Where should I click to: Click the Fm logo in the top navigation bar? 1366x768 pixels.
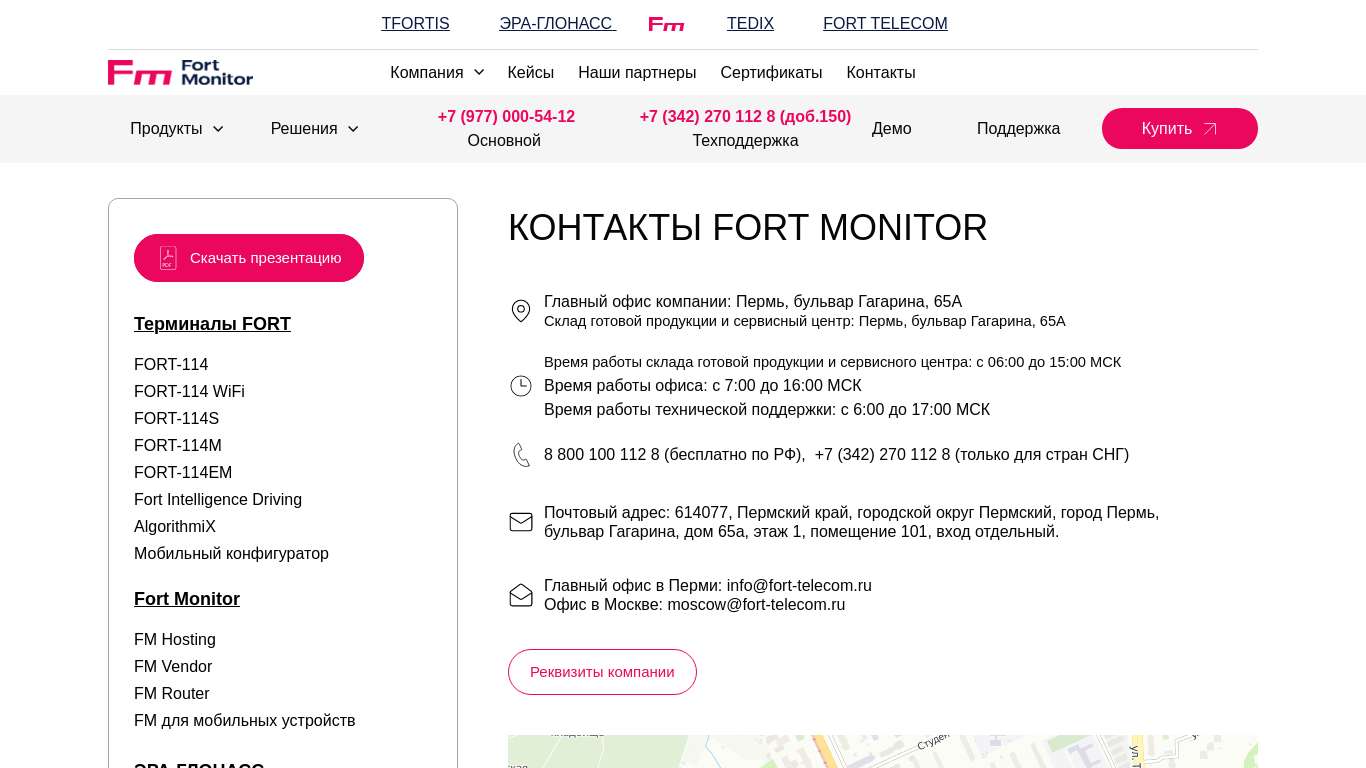665,24
